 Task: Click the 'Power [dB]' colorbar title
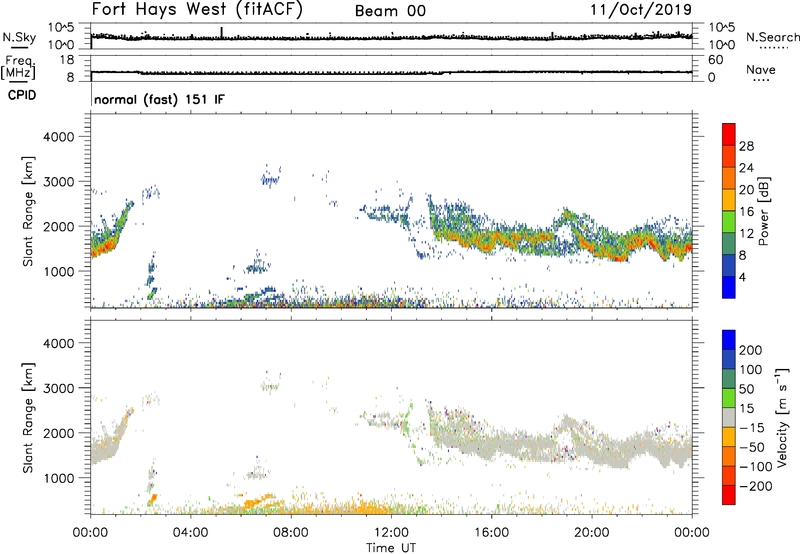763,211
